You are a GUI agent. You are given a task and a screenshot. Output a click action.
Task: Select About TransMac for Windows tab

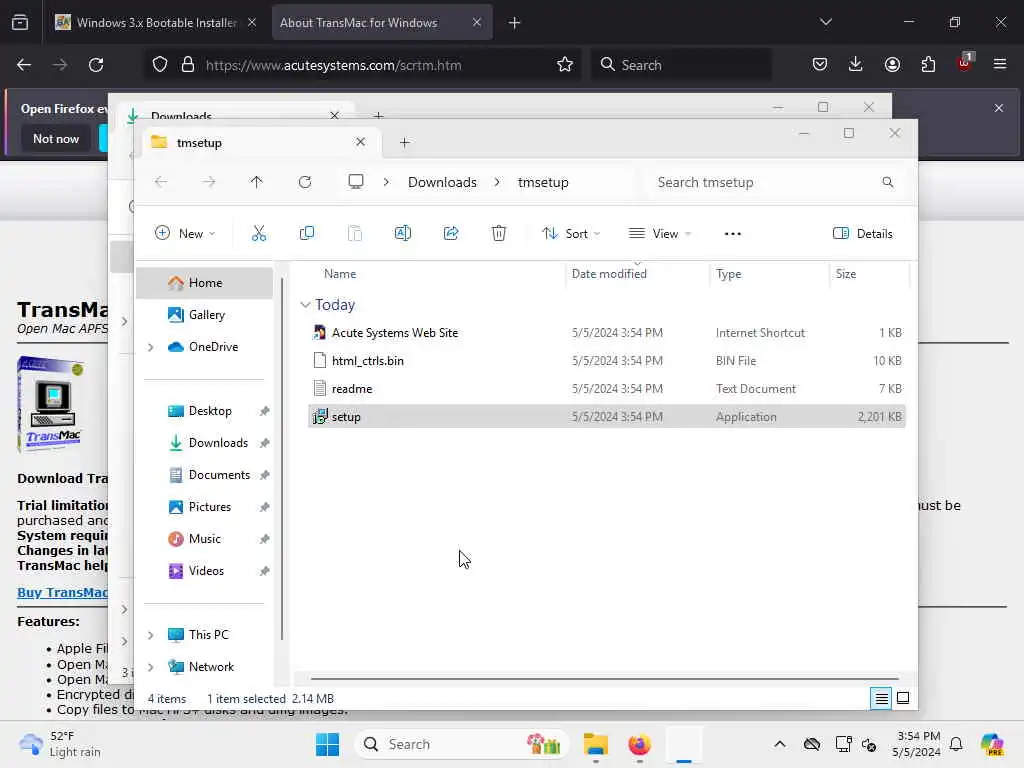pyautogui.click(x=382, y=22)
